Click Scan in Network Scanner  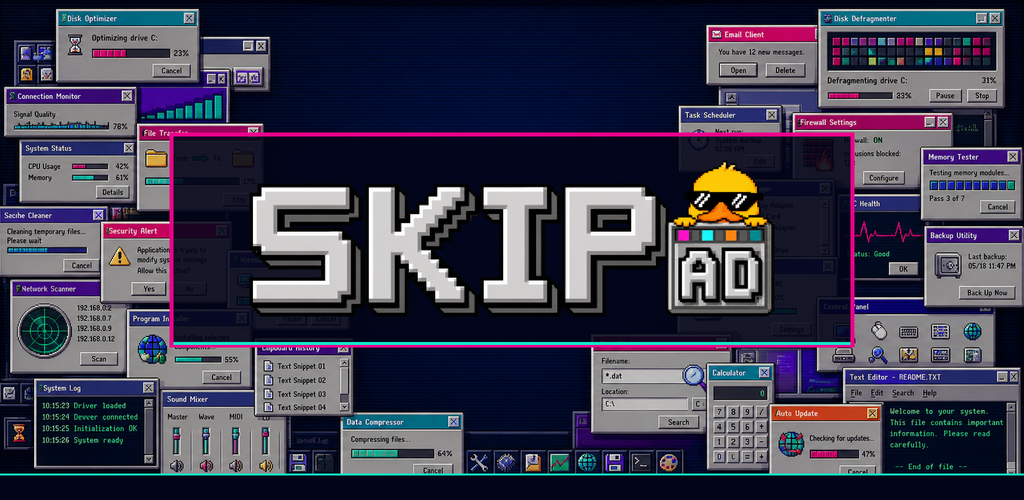coord(99,359)
